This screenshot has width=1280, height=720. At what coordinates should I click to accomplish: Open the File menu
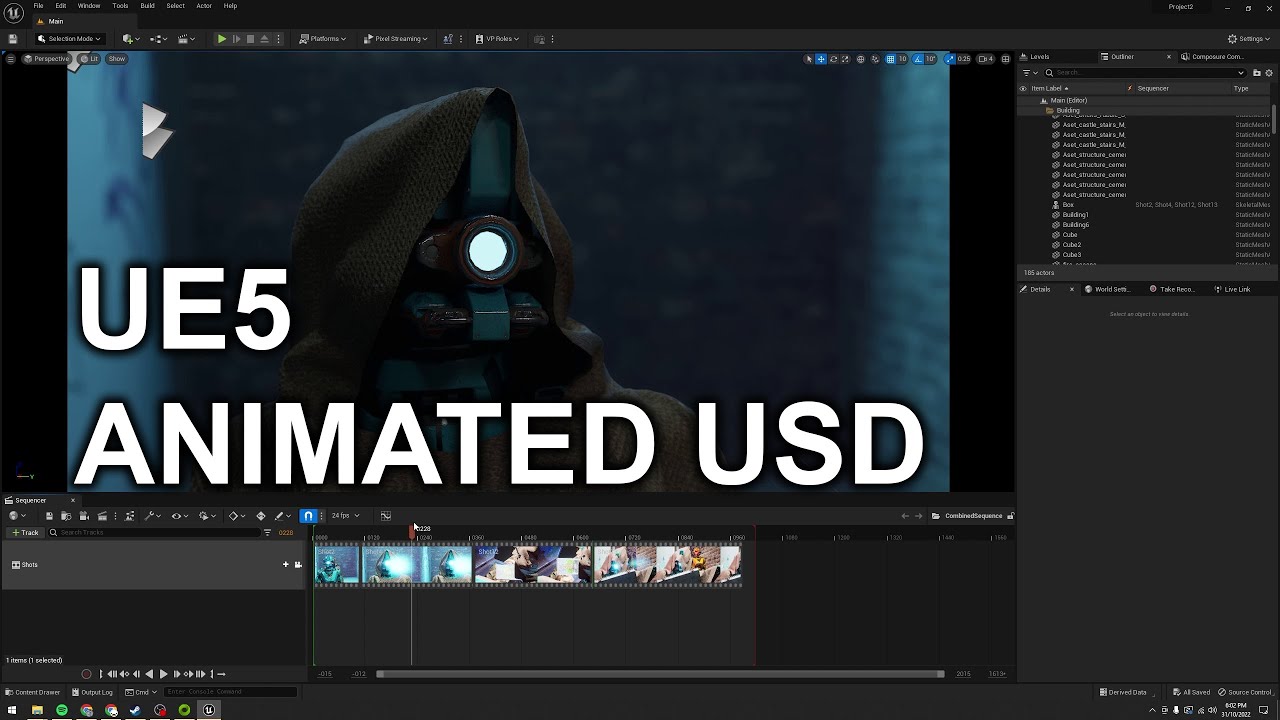(x=38, y=6)
